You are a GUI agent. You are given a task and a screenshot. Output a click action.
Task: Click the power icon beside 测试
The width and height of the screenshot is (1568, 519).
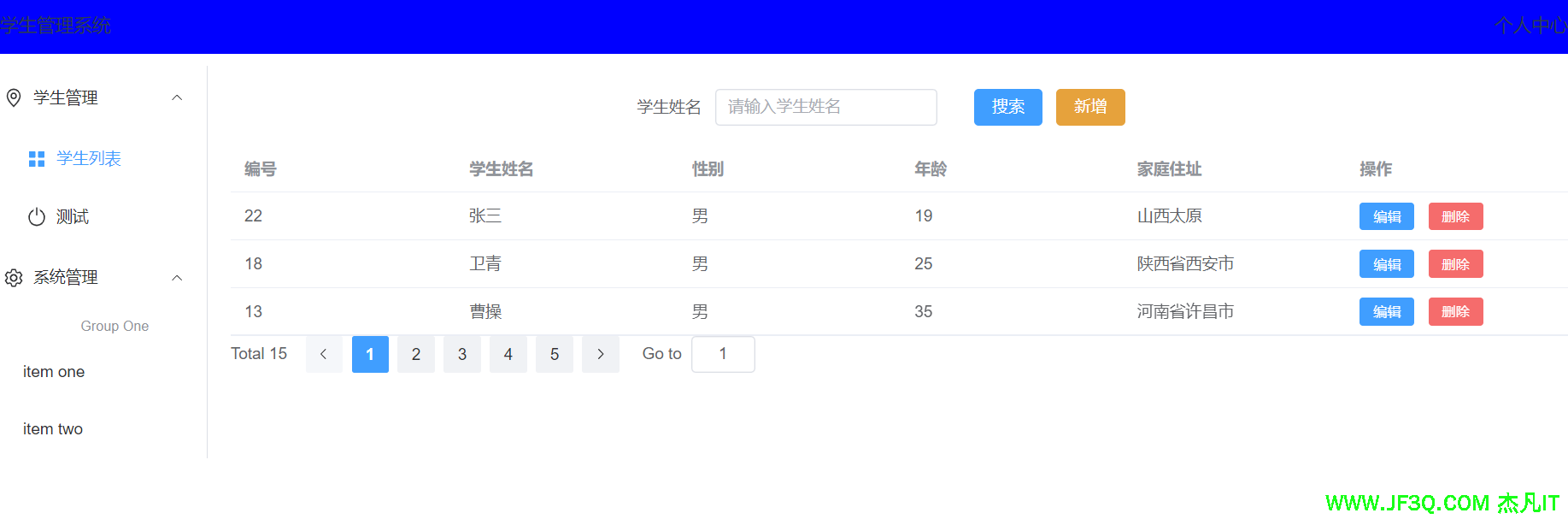37,217
